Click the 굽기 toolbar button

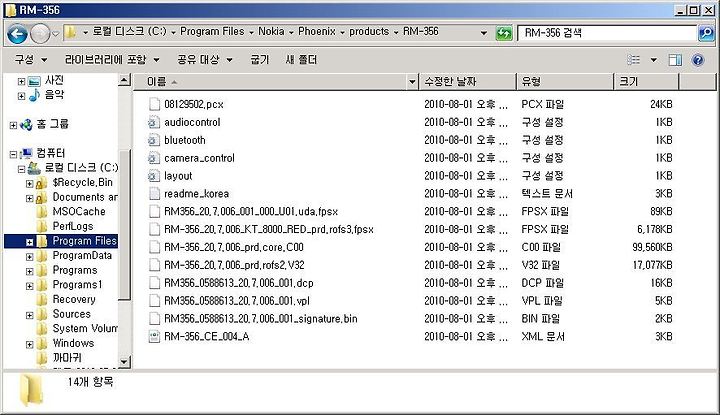(x=259, y=60)
